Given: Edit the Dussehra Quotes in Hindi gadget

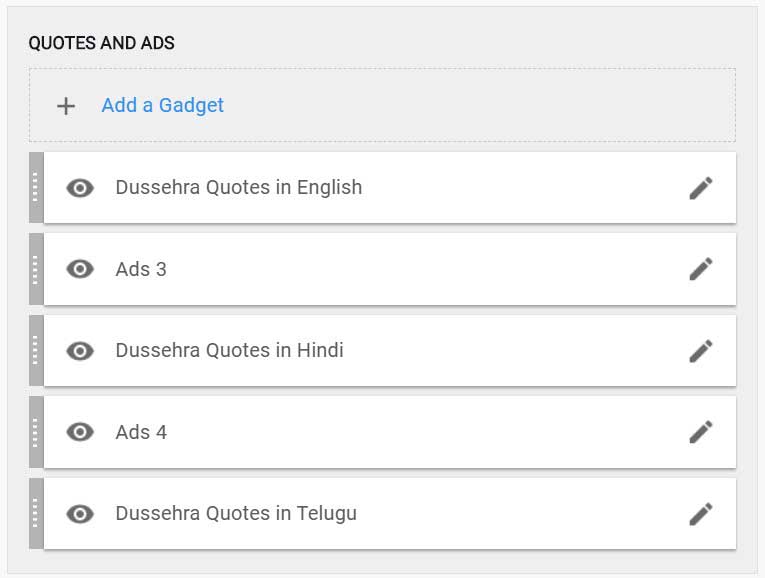Looking at the screenshot, I should click(x=701, y=351).
